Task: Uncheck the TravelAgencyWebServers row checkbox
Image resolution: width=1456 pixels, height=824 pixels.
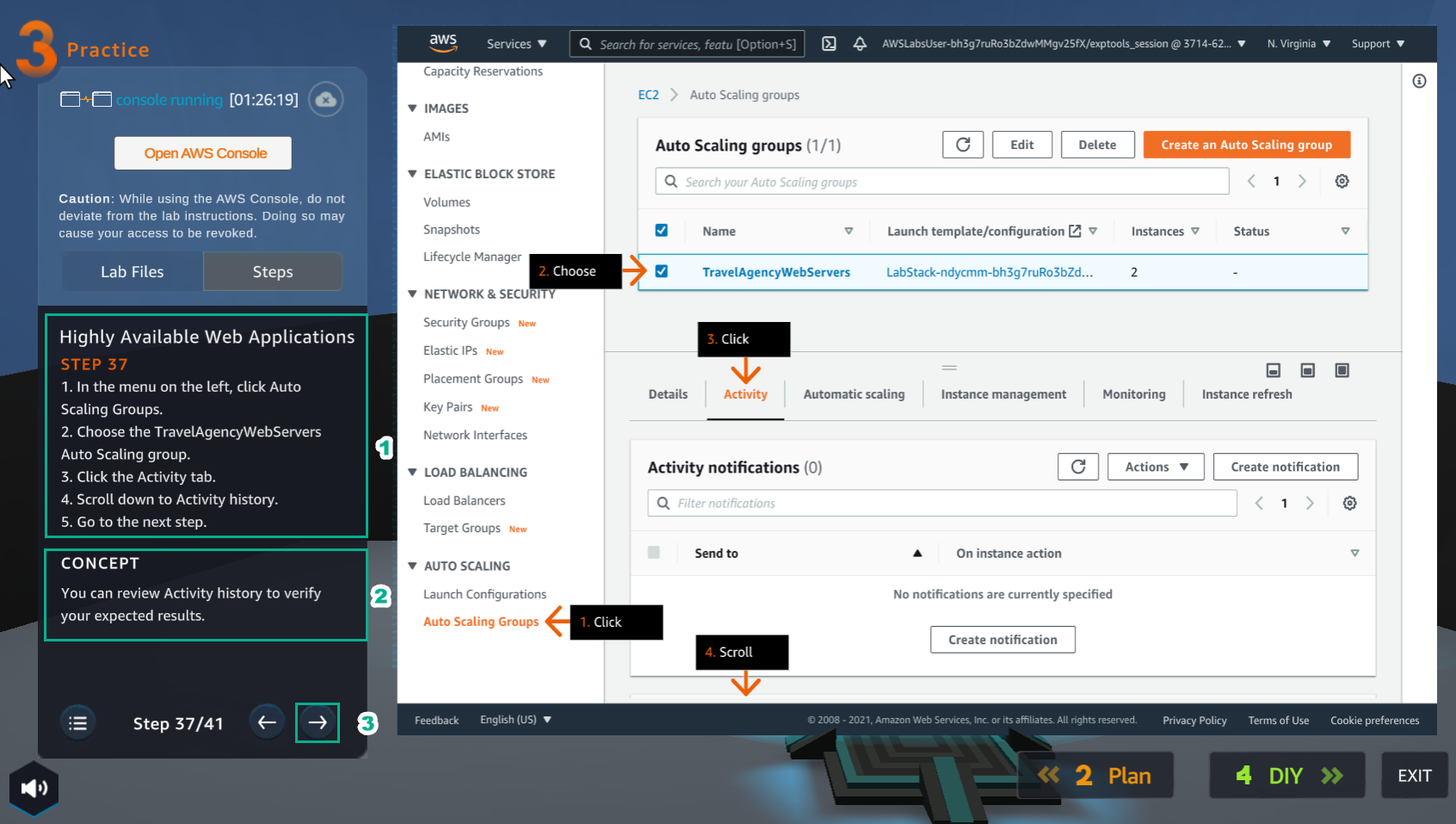Action: tap(661, 271)
